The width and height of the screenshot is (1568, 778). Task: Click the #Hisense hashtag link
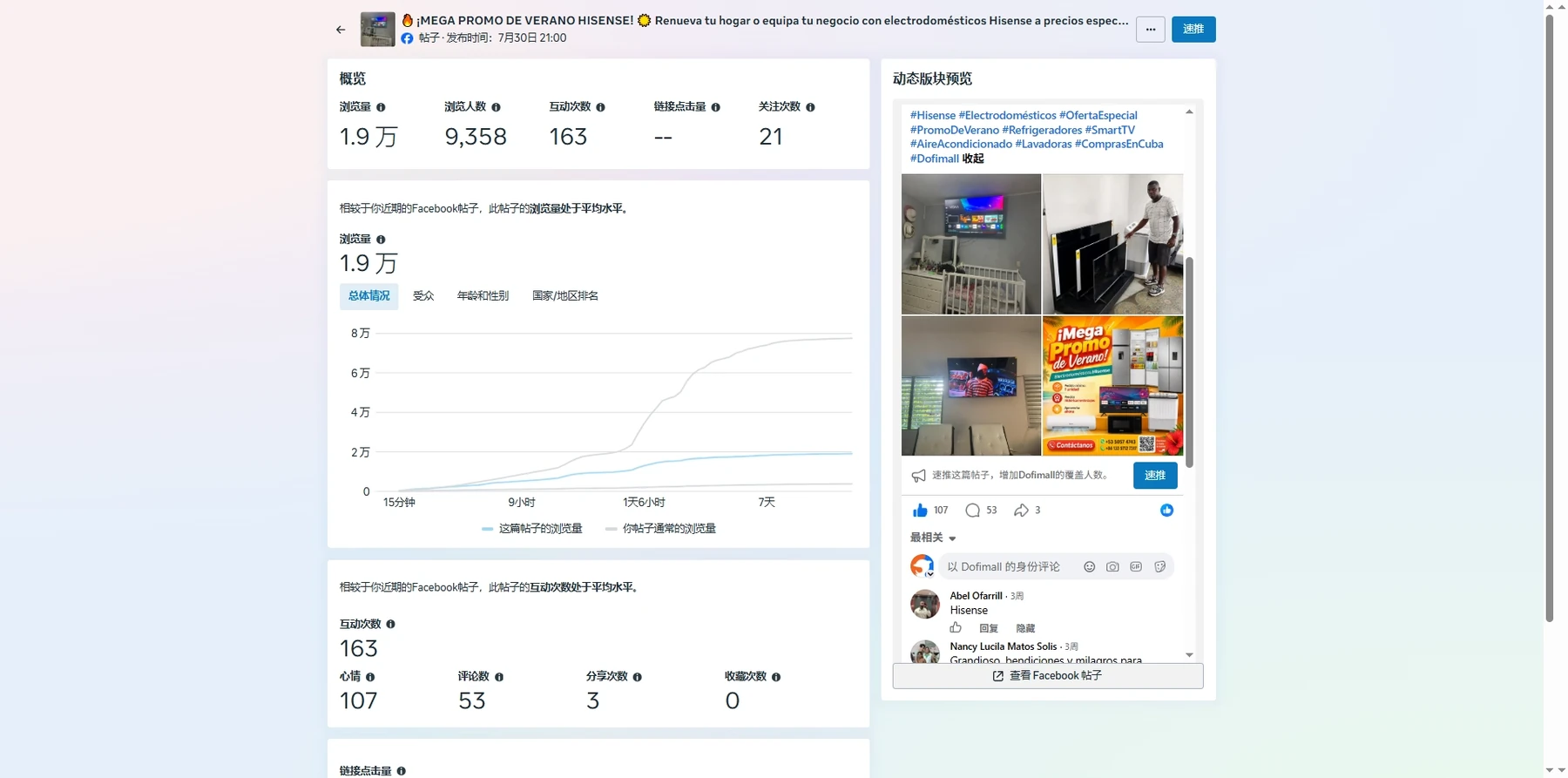(933, 115)
